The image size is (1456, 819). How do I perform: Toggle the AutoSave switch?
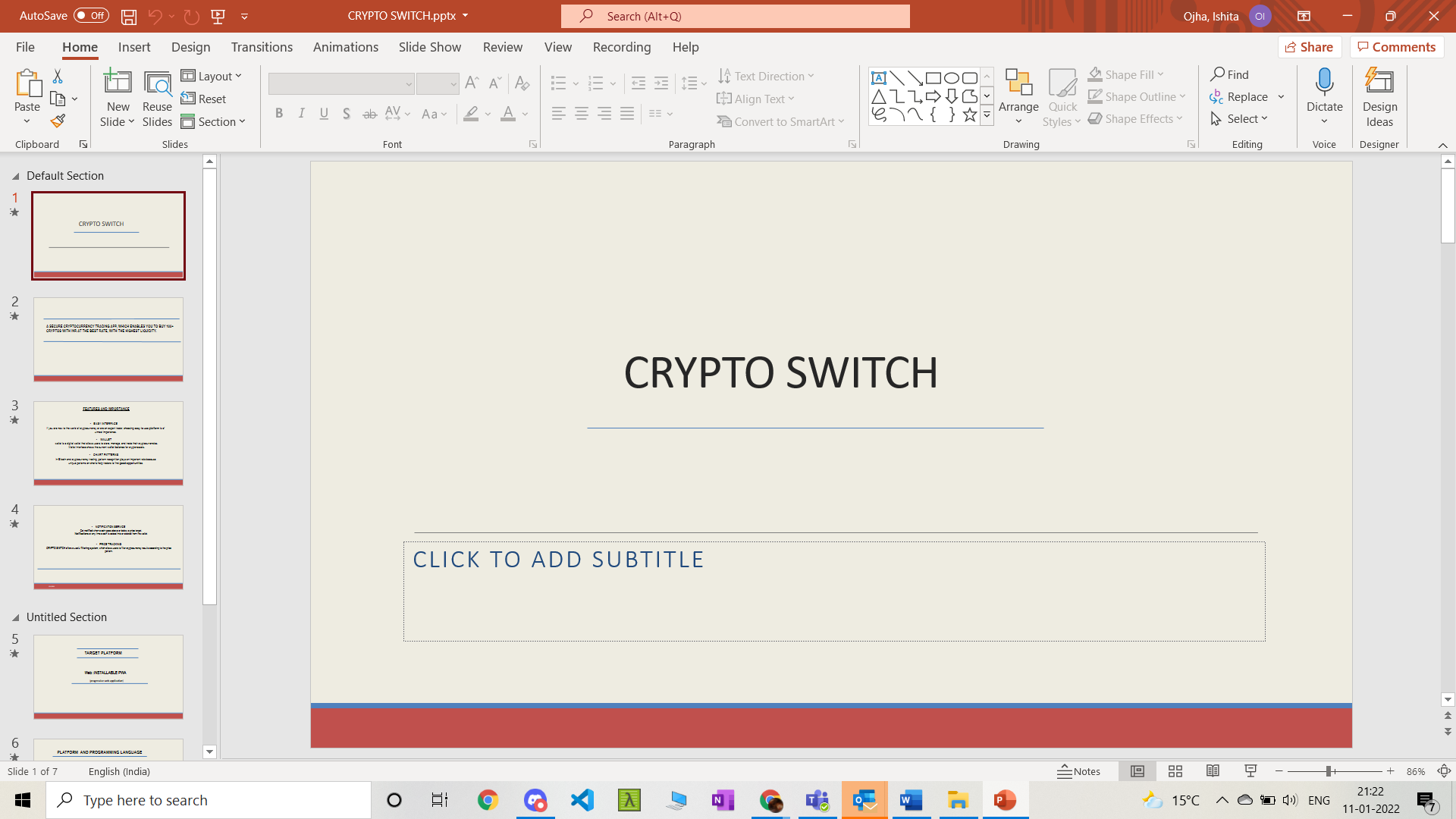tap(91, 16)
